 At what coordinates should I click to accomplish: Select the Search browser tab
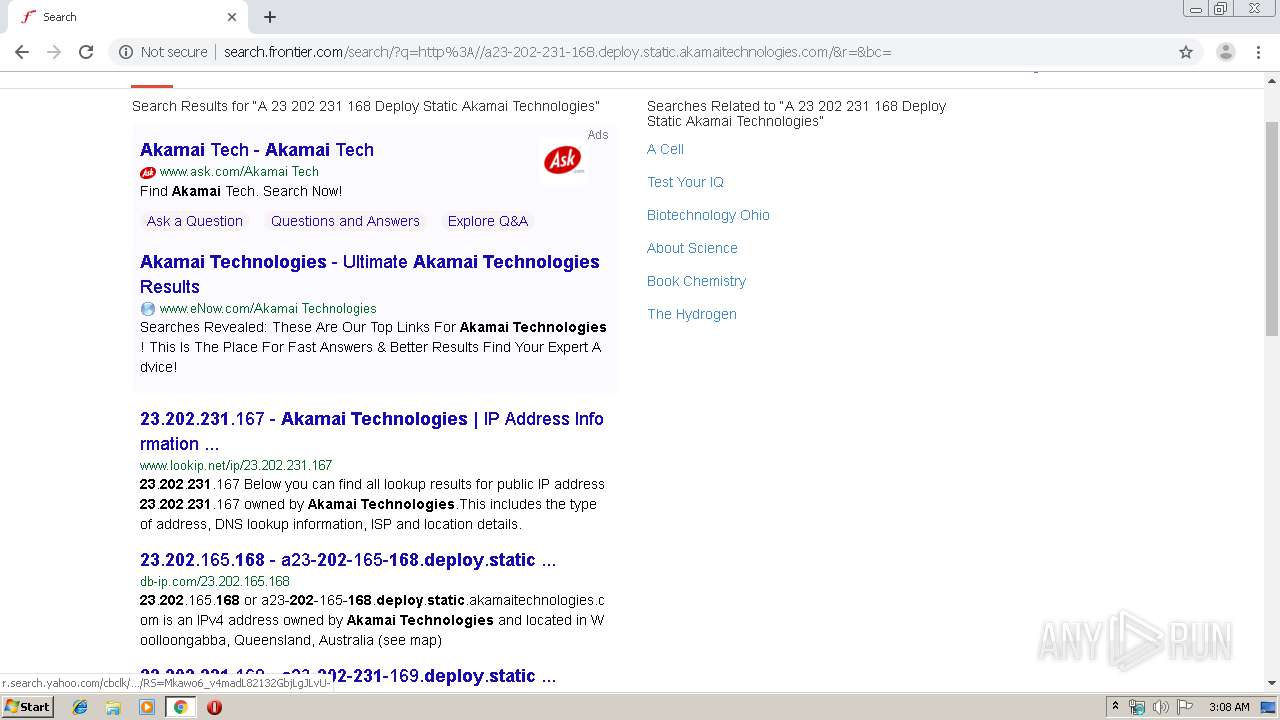(x=128, y=17)
